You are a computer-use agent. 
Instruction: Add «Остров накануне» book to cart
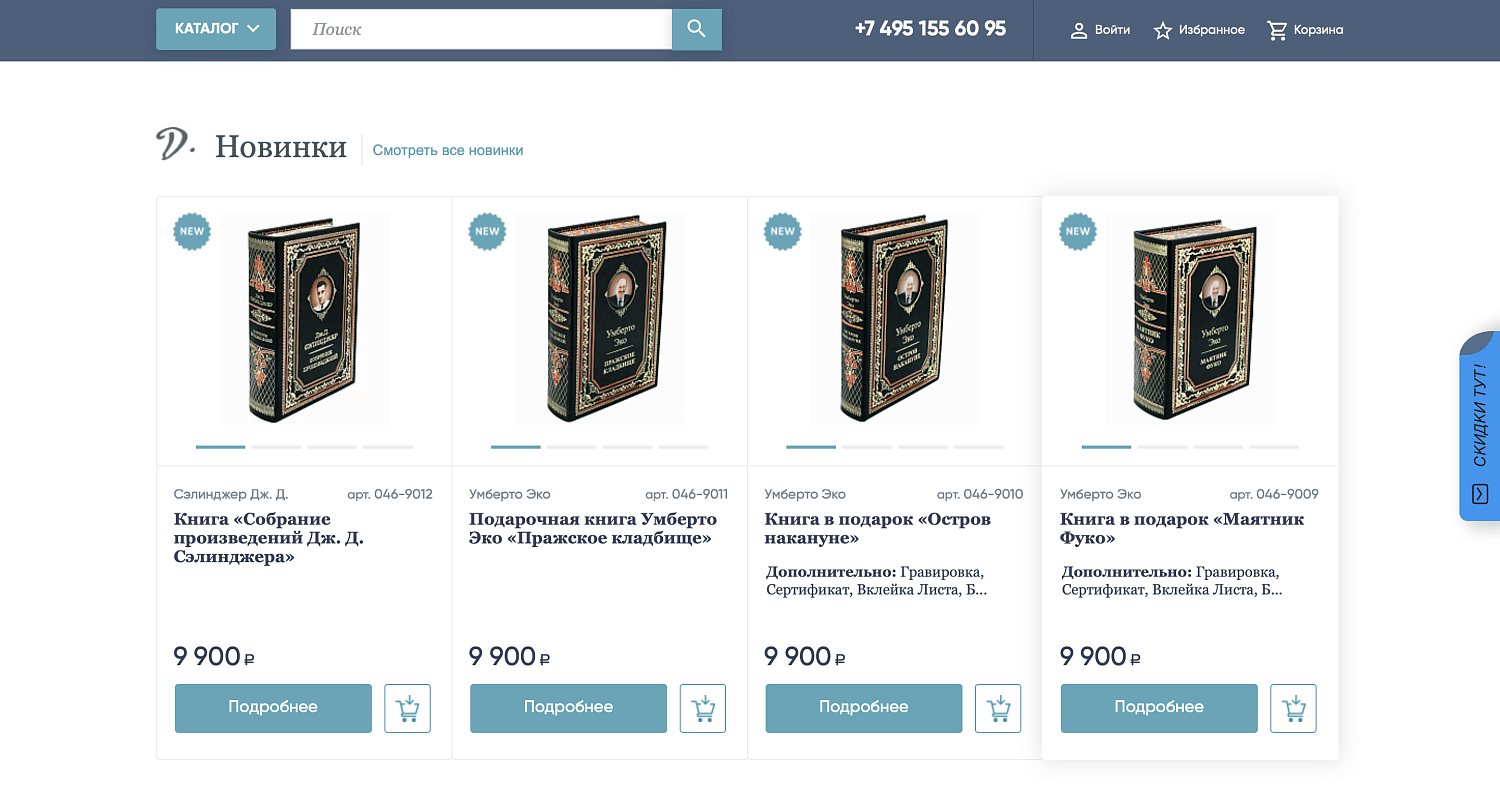tap(998, 708)
